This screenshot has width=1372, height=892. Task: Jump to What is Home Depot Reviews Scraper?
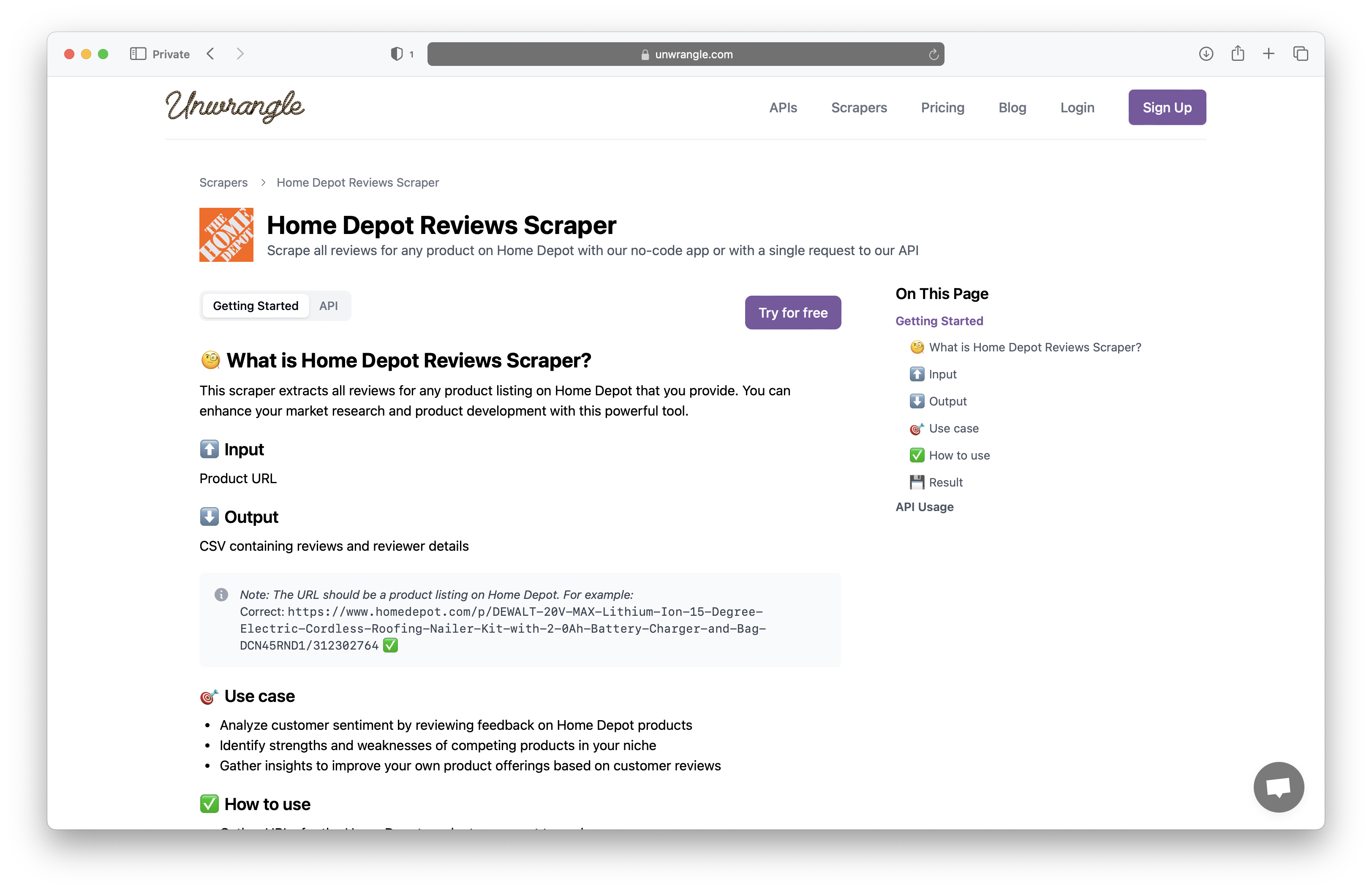[x=1026, y=348]
